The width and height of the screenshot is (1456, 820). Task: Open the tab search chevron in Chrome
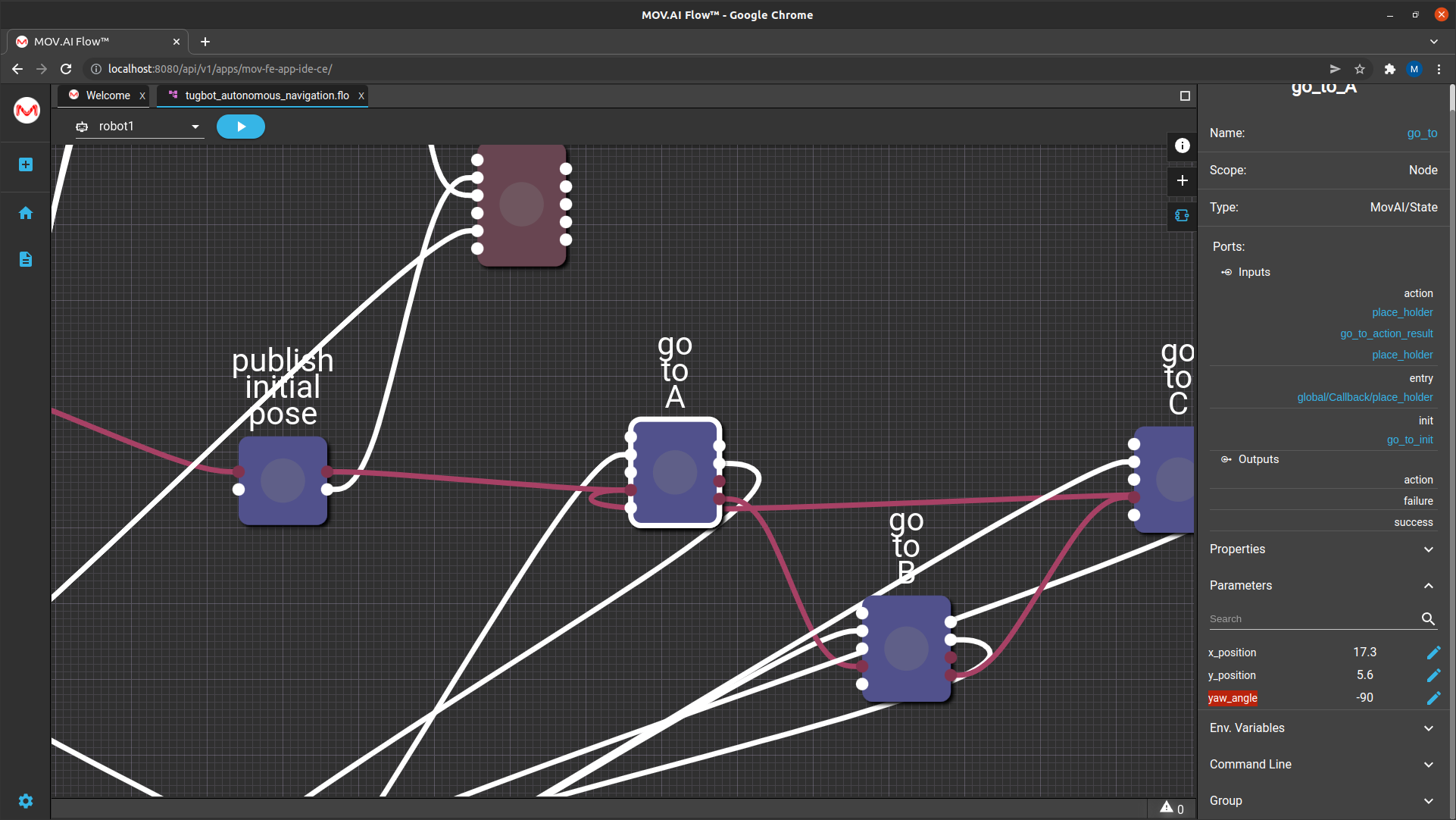tap(1434, 42)
